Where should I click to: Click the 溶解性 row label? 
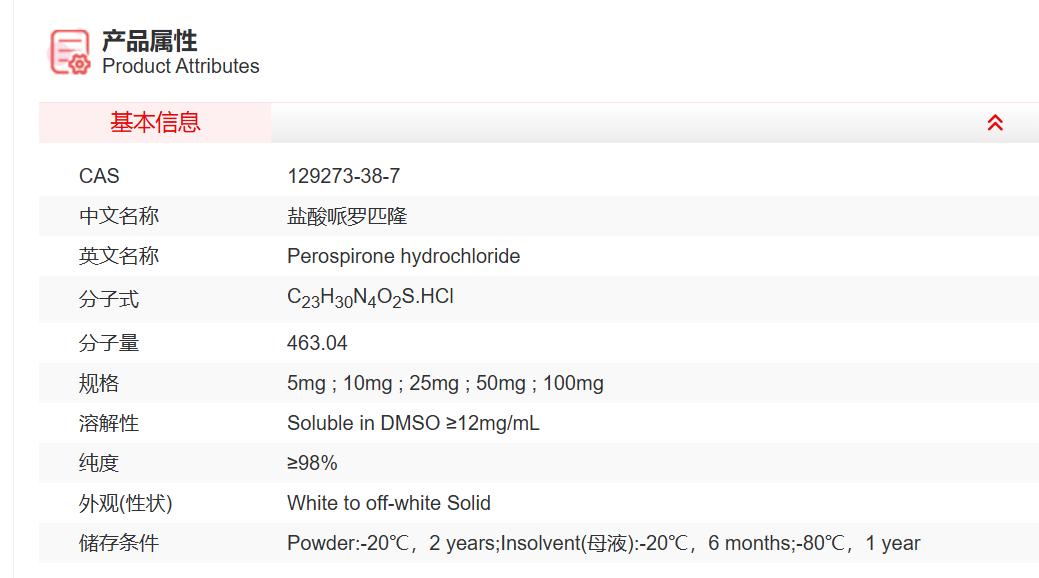tap(109, 423)
